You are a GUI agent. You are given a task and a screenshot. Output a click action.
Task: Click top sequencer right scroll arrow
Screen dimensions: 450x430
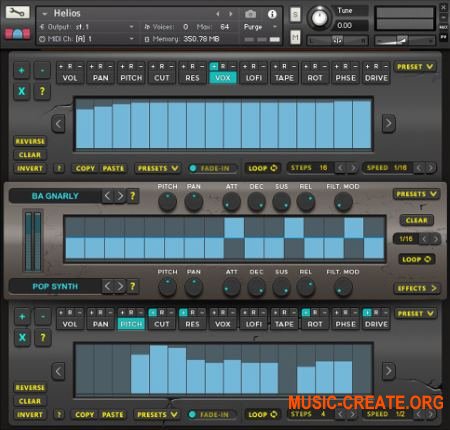(388, 124)
